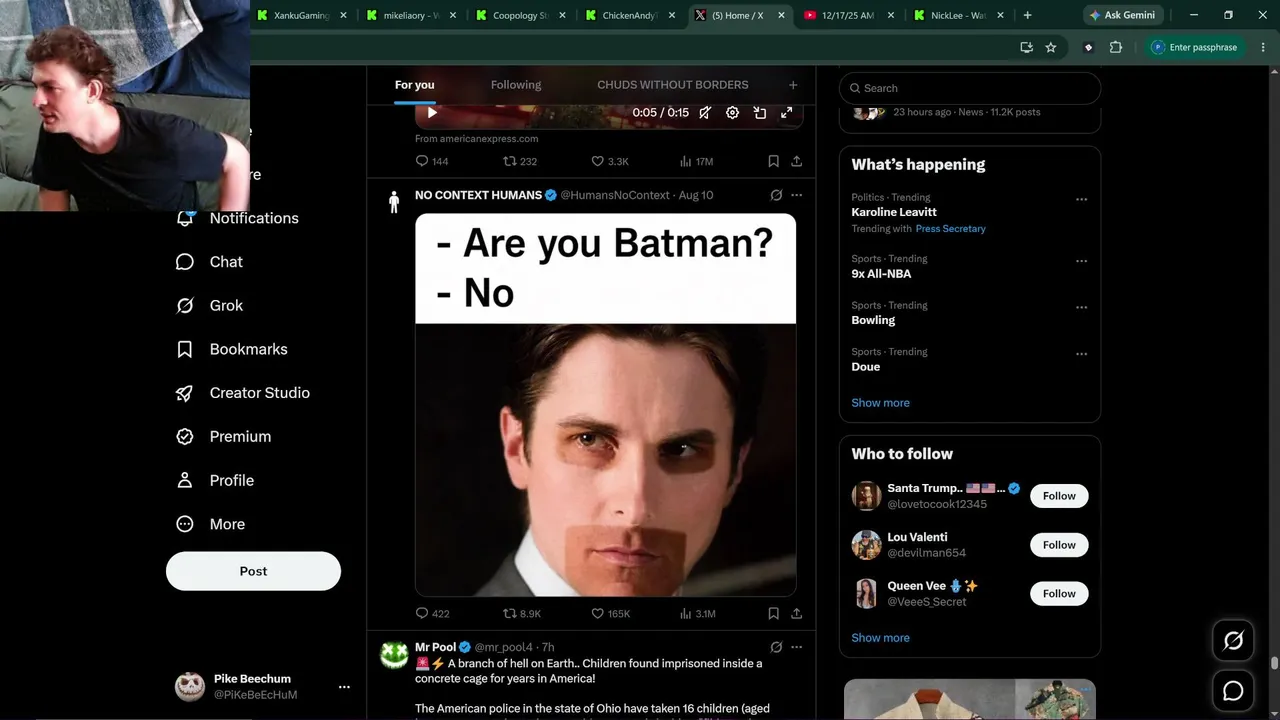1280x720 pixels.
Task: Reply to the post with 144 replies
Action: click(432, 161)
